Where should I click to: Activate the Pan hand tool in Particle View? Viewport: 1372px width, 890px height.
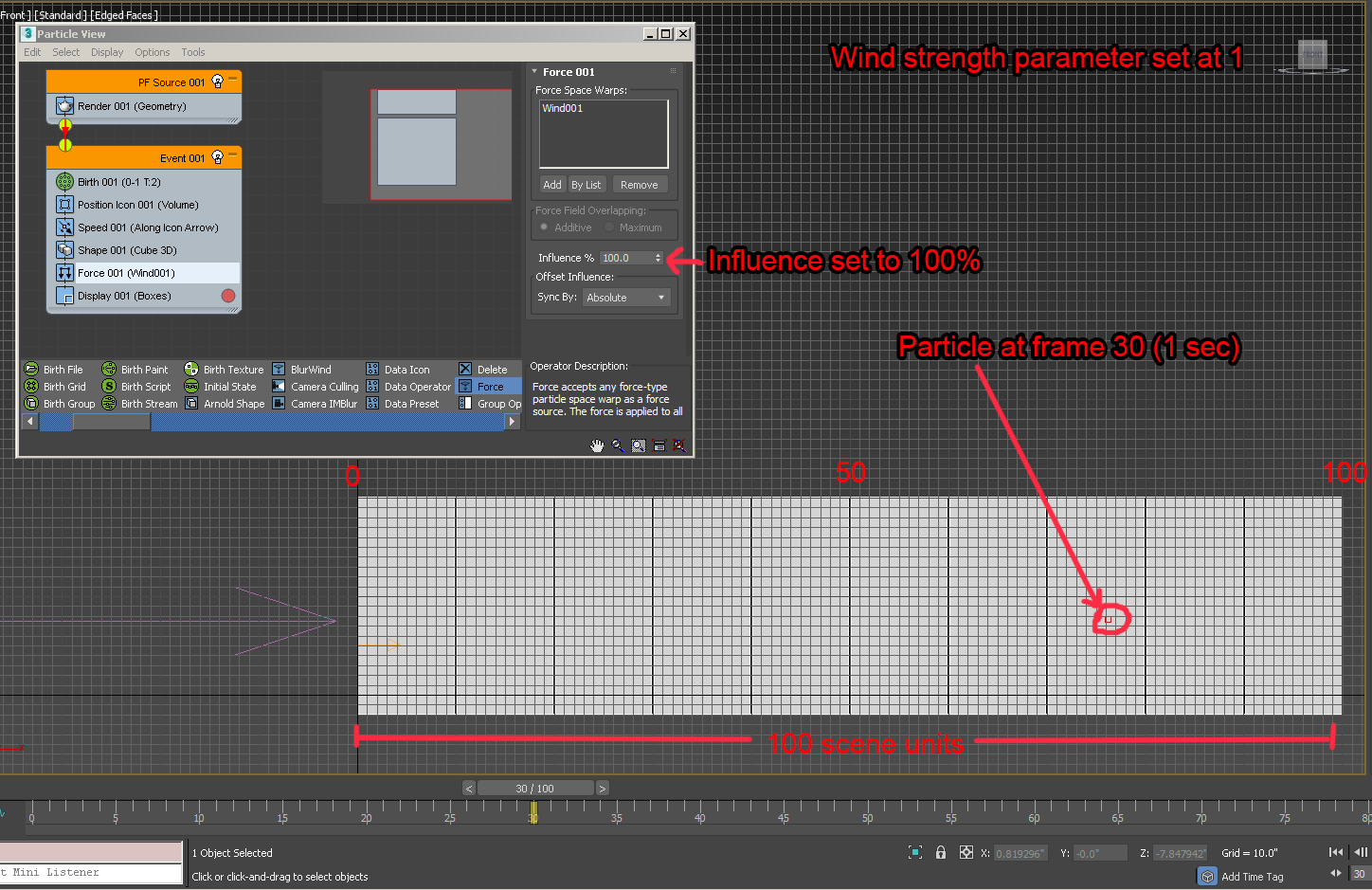click(597, 445)
